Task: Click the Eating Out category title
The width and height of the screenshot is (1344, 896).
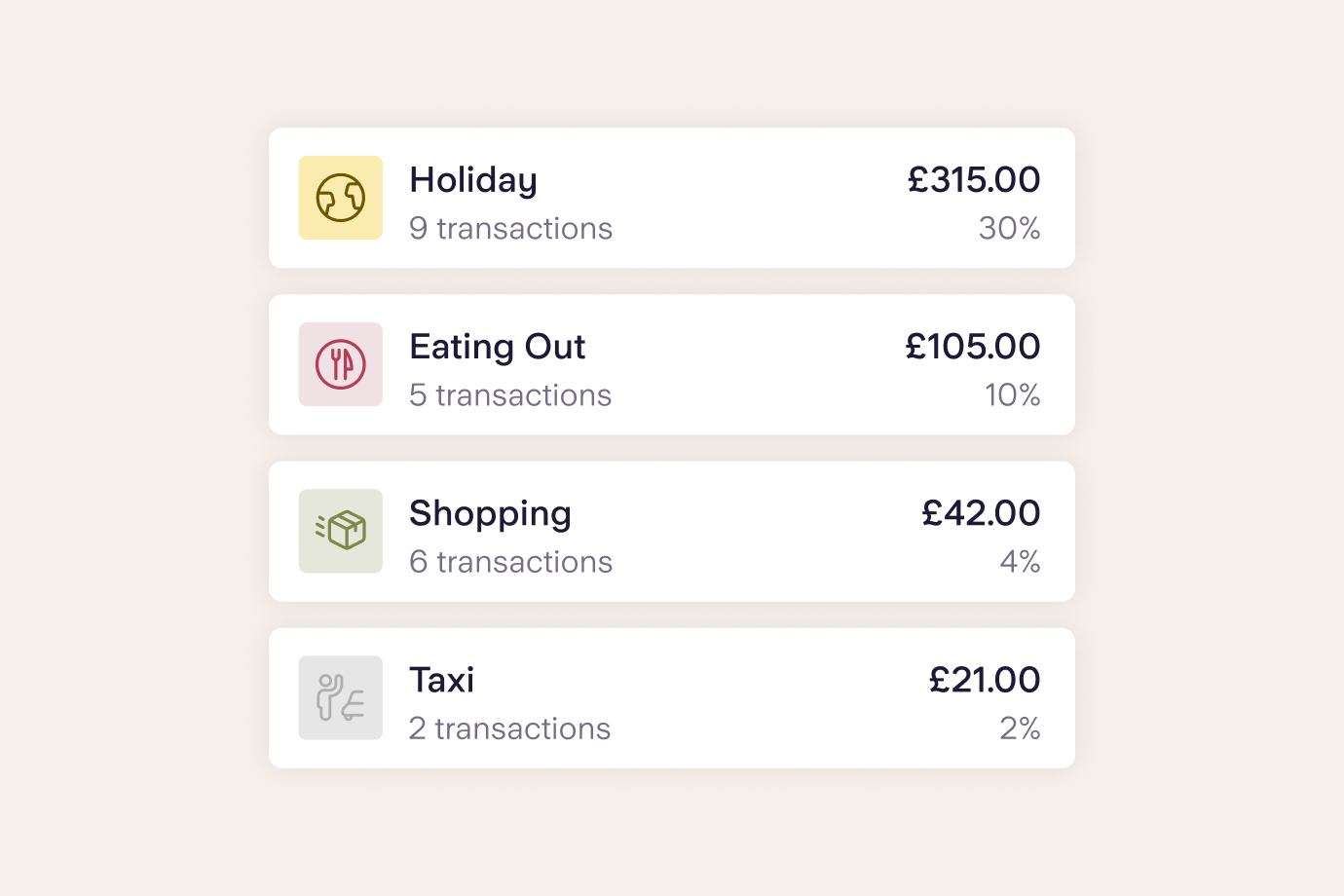Action: click(x=497, y=347)
